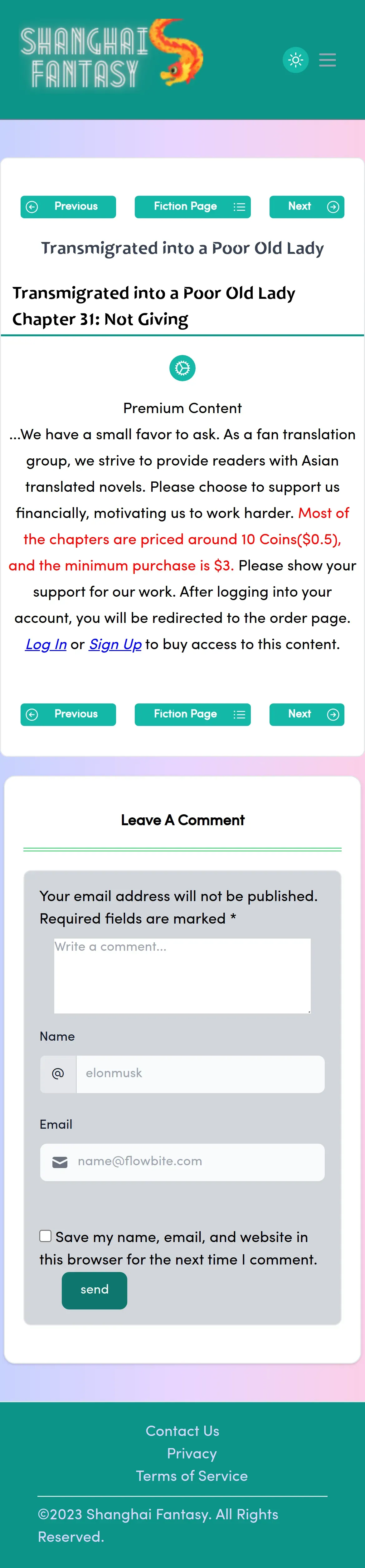Click the envelope icon in Email field
This screenshot has height=1568, width=365.
(x=60, y=1162)
